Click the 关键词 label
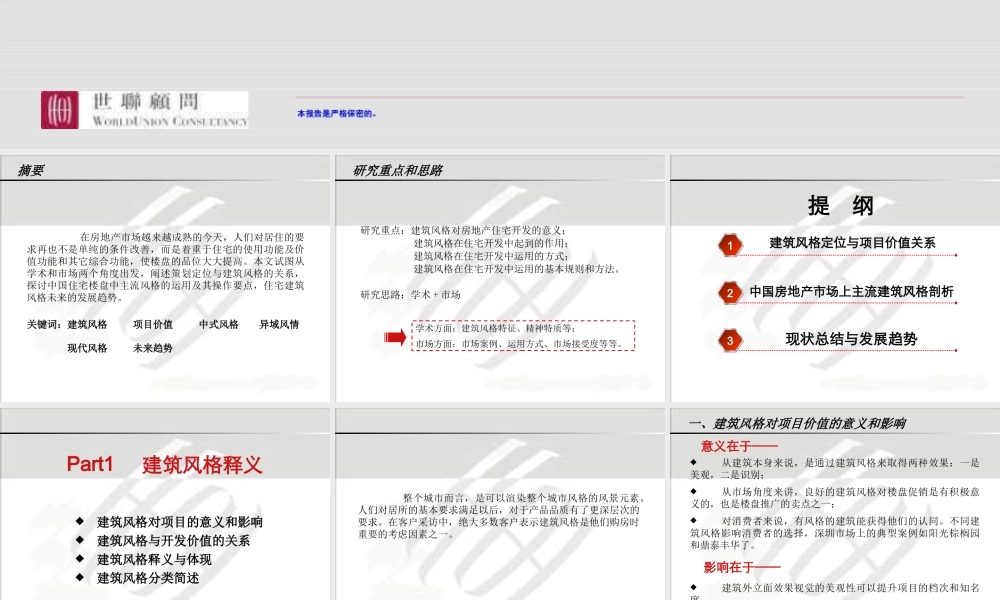 coord(44,325)
